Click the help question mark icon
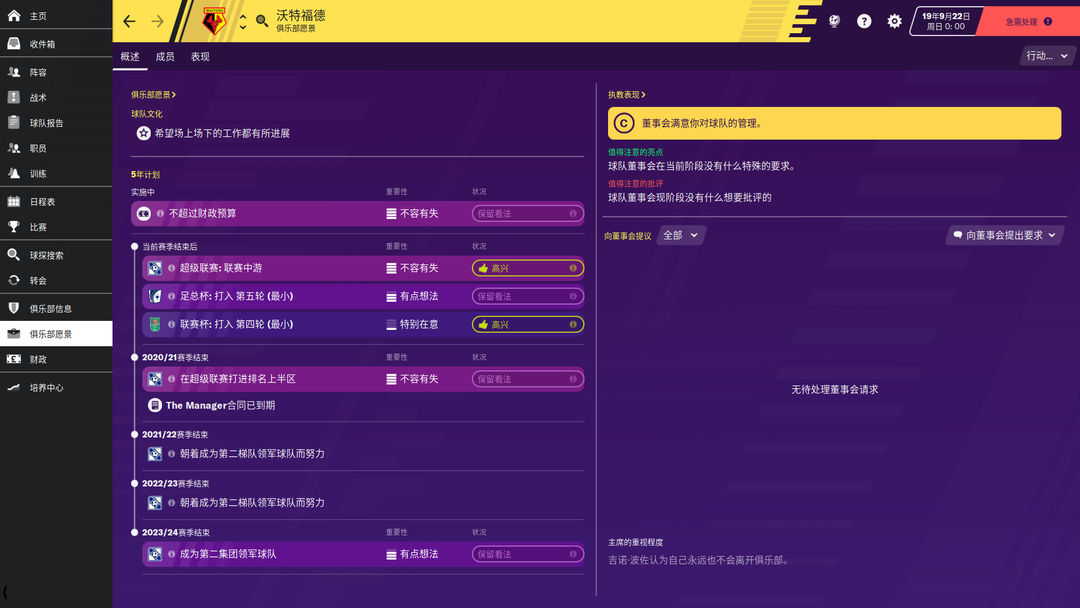 tap(862, 20)
